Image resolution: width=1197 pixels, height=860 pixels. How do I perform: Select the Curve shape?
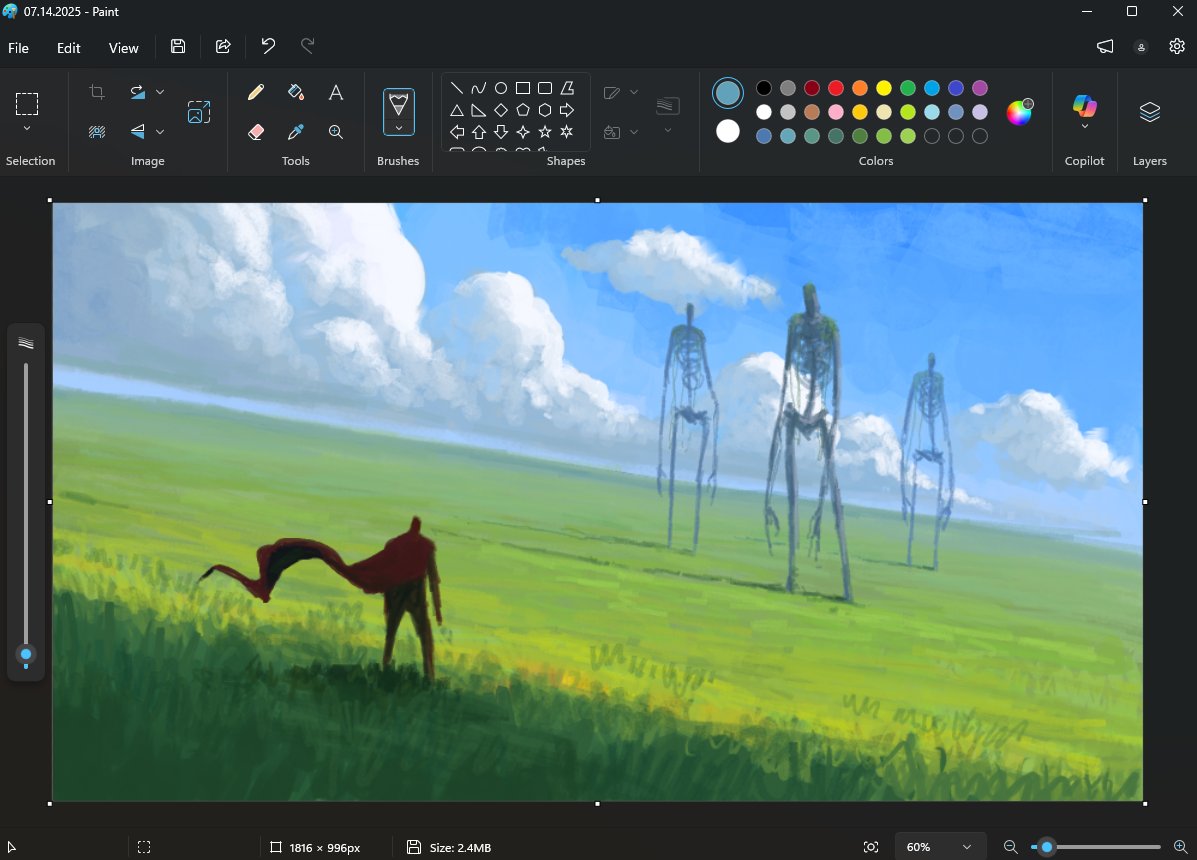479,88
